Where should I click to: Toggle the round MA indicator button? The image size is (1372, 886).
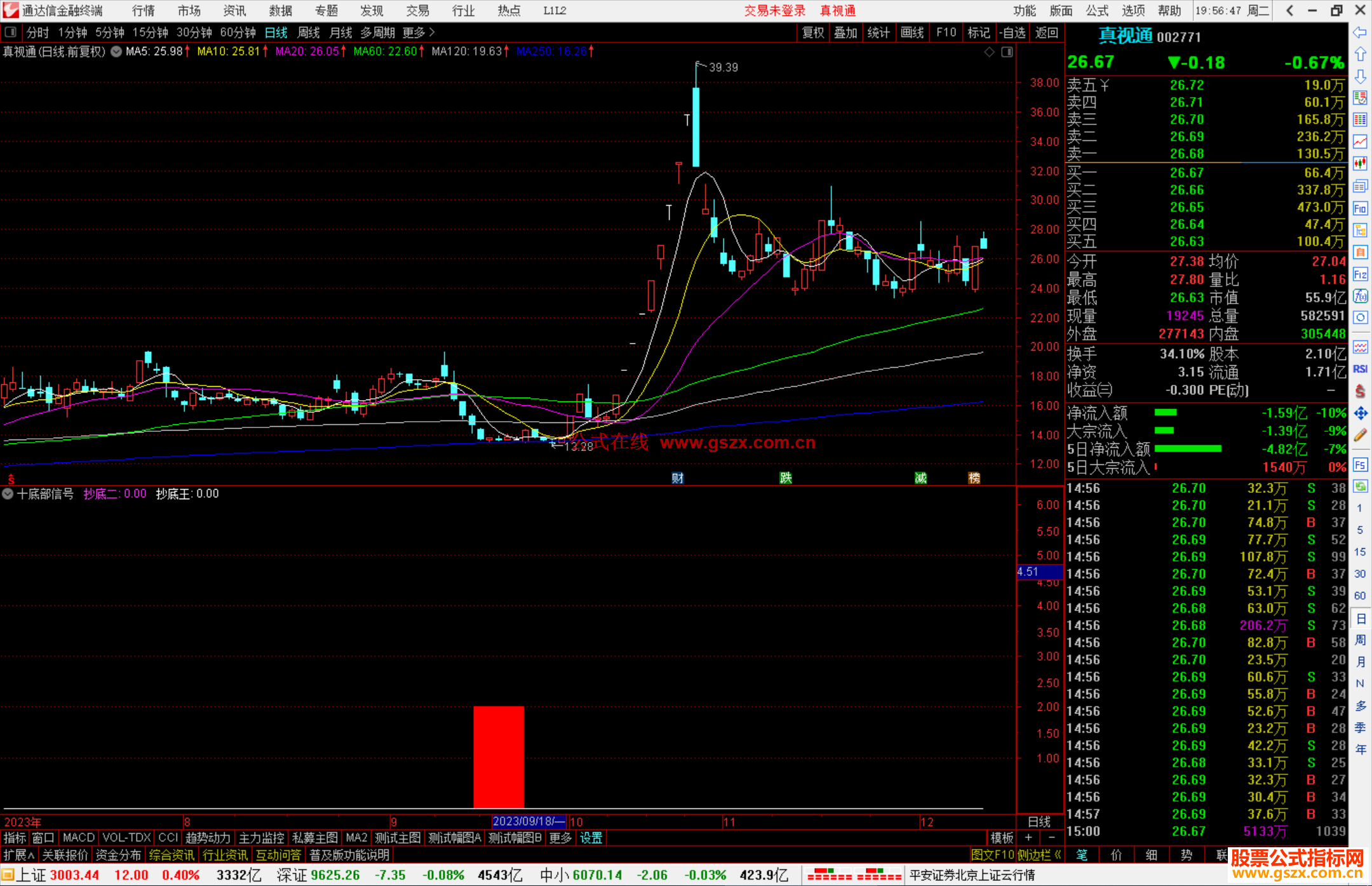pos(116,51)
